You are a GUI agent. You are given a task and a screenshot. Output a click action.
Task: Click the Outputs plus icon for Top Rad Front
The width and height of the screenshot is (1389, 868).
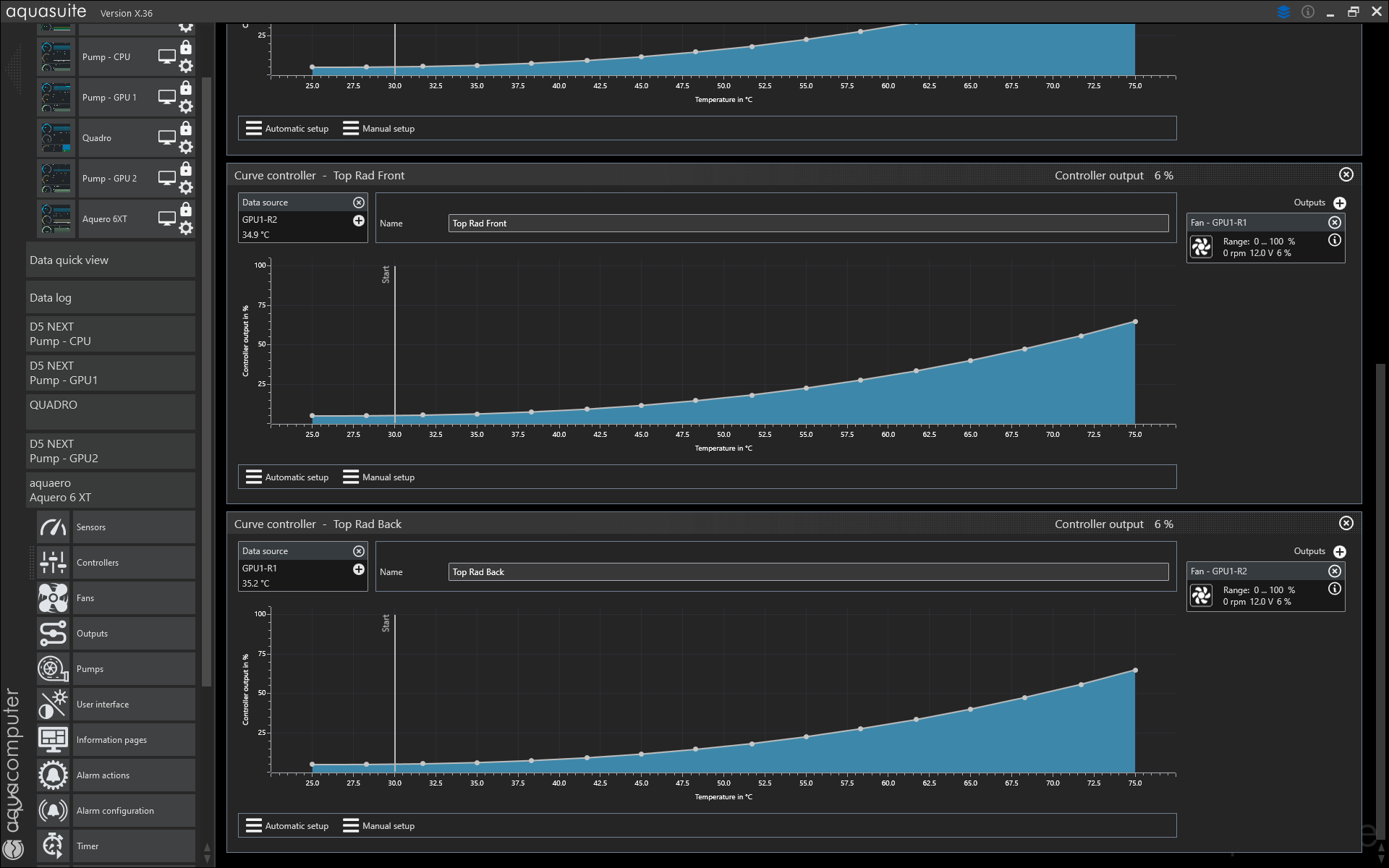pyautogui.click(x=1340, y=203)
